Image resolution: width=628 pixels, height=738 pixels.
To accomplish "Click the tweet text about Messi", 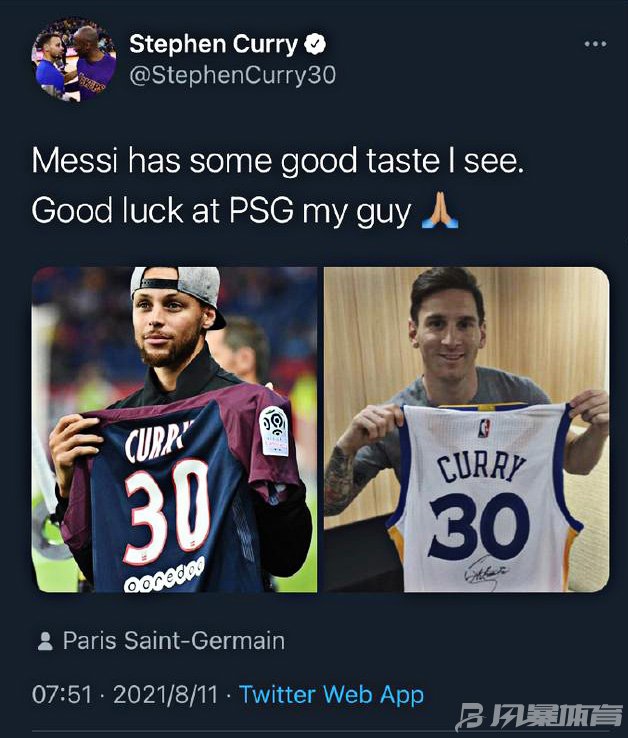I will pyautogui.click(x=278, y=185).
